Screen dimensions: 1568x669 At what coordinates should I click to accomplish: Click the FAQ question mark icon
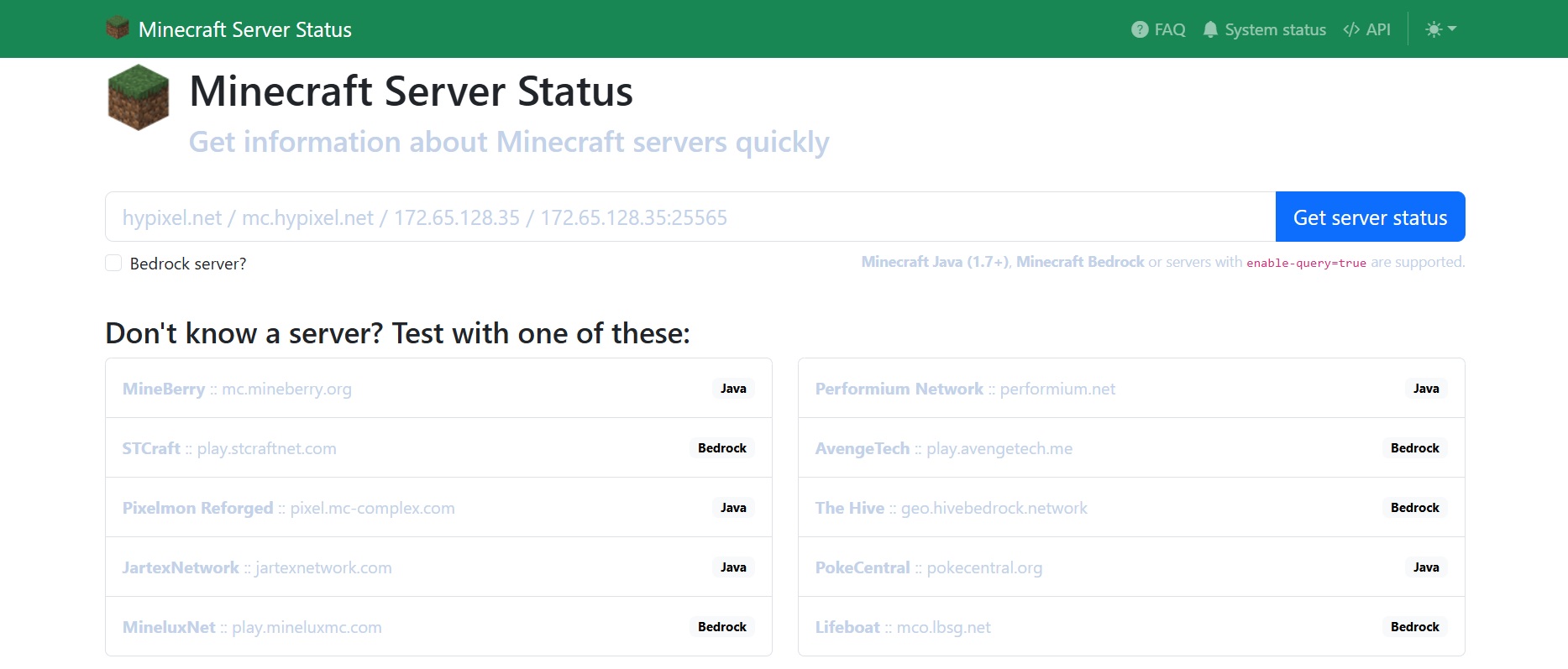(x=1139, y=29)
